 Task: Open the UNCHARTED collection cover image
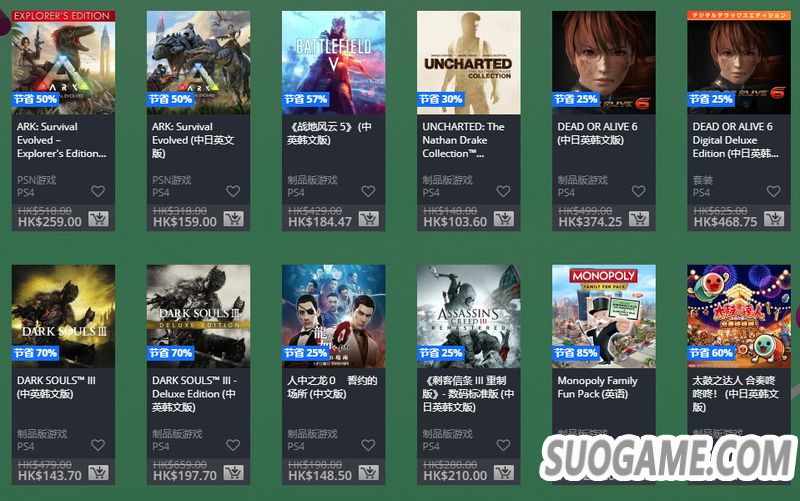pos(469,62)
